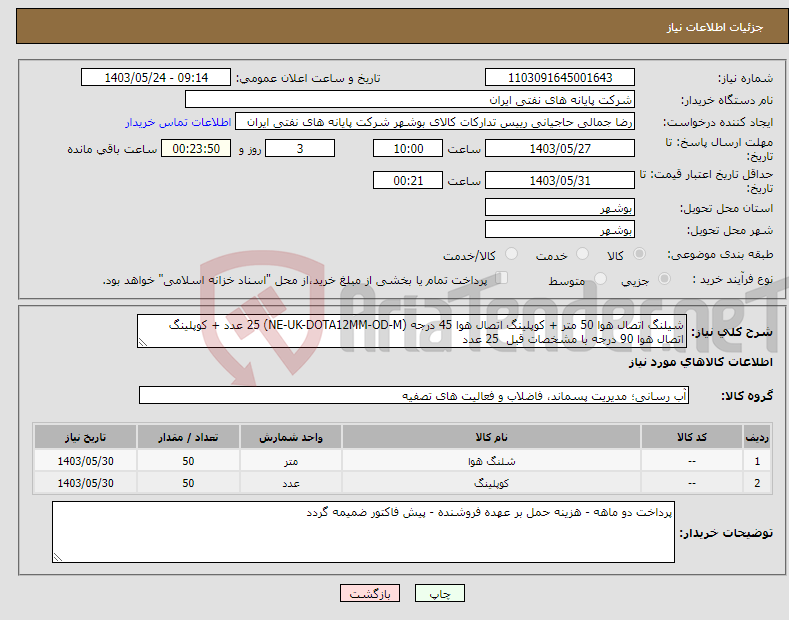
Task: Click the ردیف column header
Action: 757,437
